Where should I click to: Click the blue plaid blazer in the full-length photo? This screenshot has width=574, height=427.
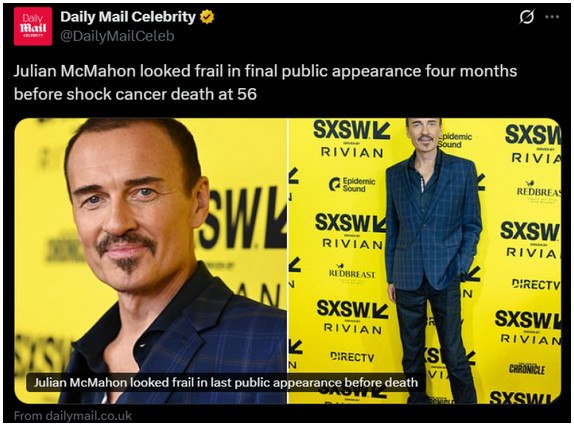(x=433, y=219)
